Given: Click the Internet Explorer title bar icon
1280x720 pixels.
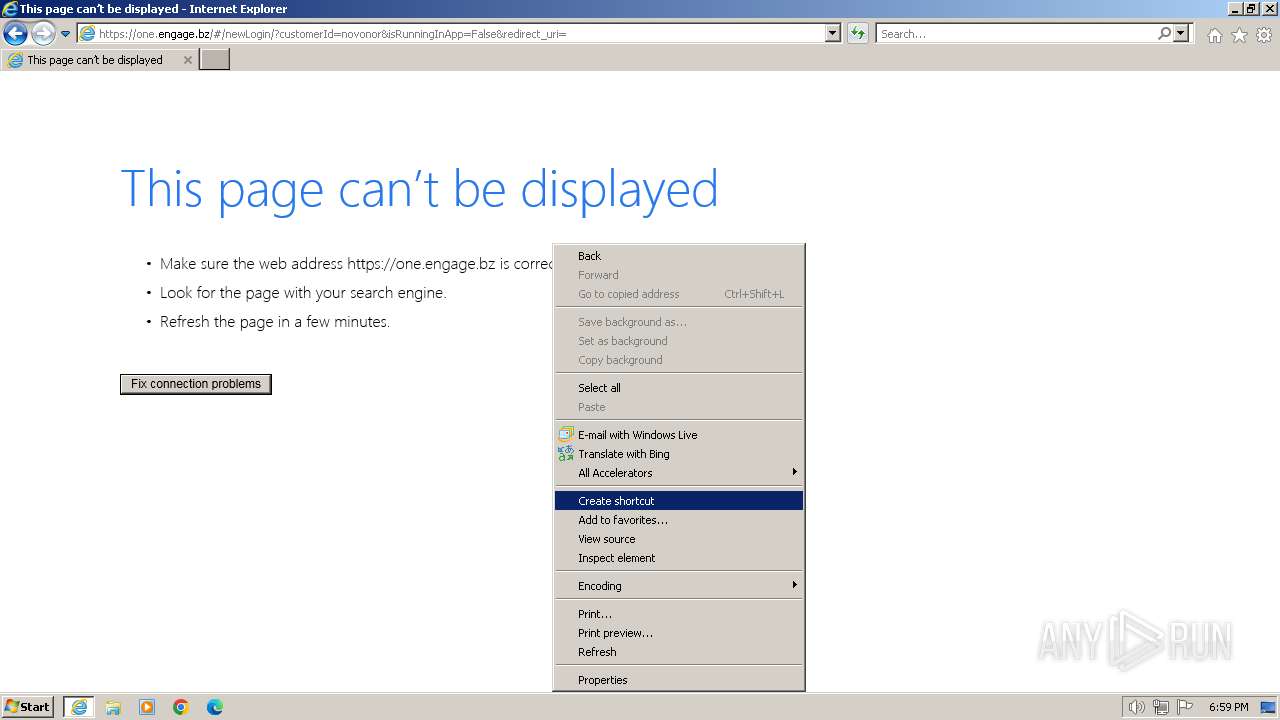Looking at the screenshot, I should click(10, 9).
